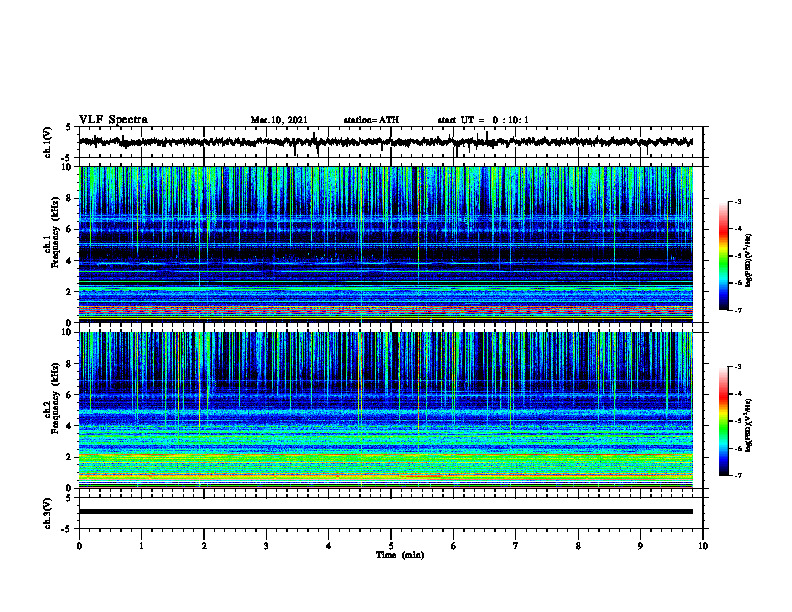Click the 'Time (min)' axis label
The image size is (792, 612).
[x=400, y=555]
